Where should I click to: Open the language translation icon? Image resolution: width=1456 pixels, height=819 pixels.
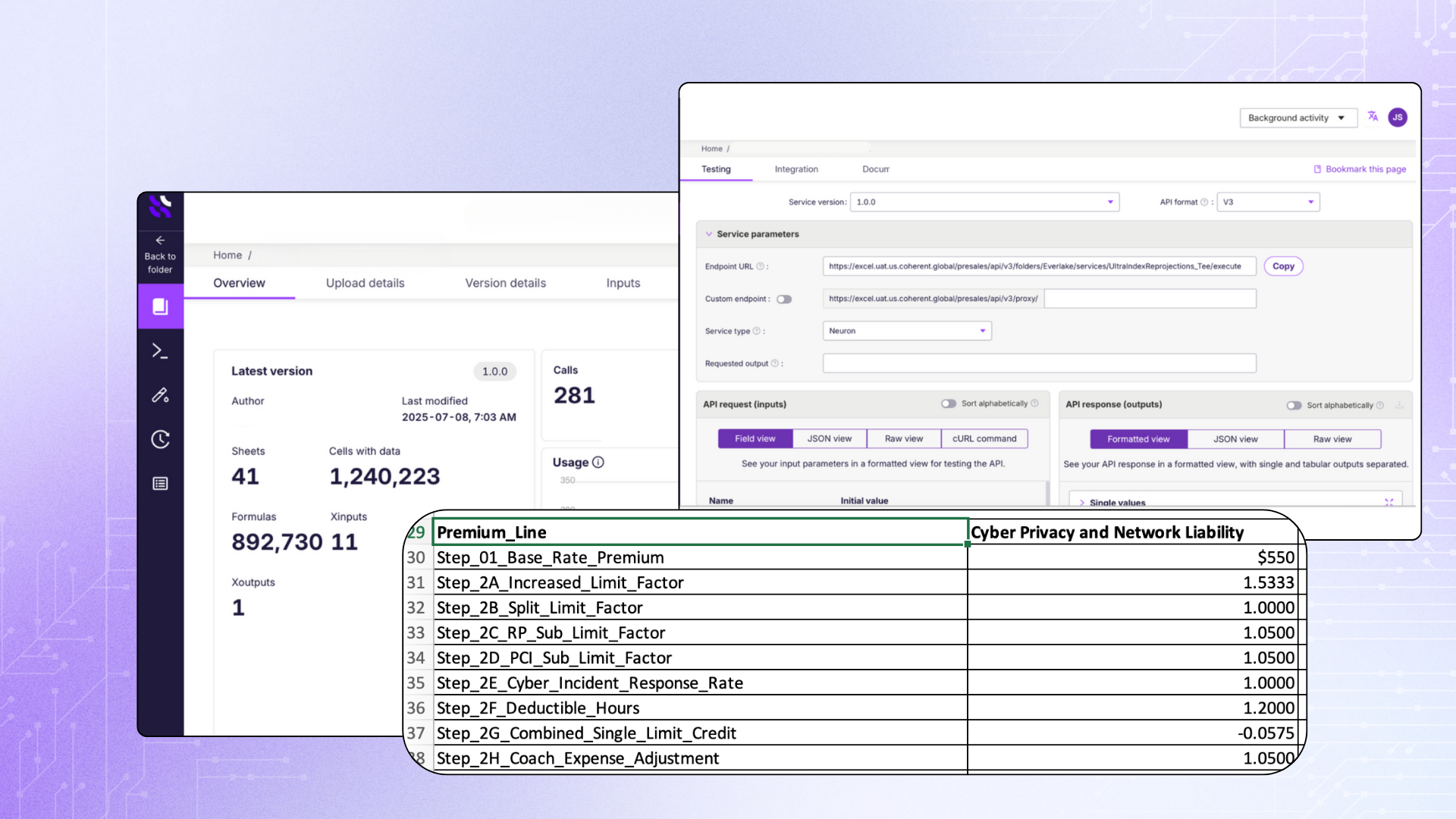(1373, 116)
